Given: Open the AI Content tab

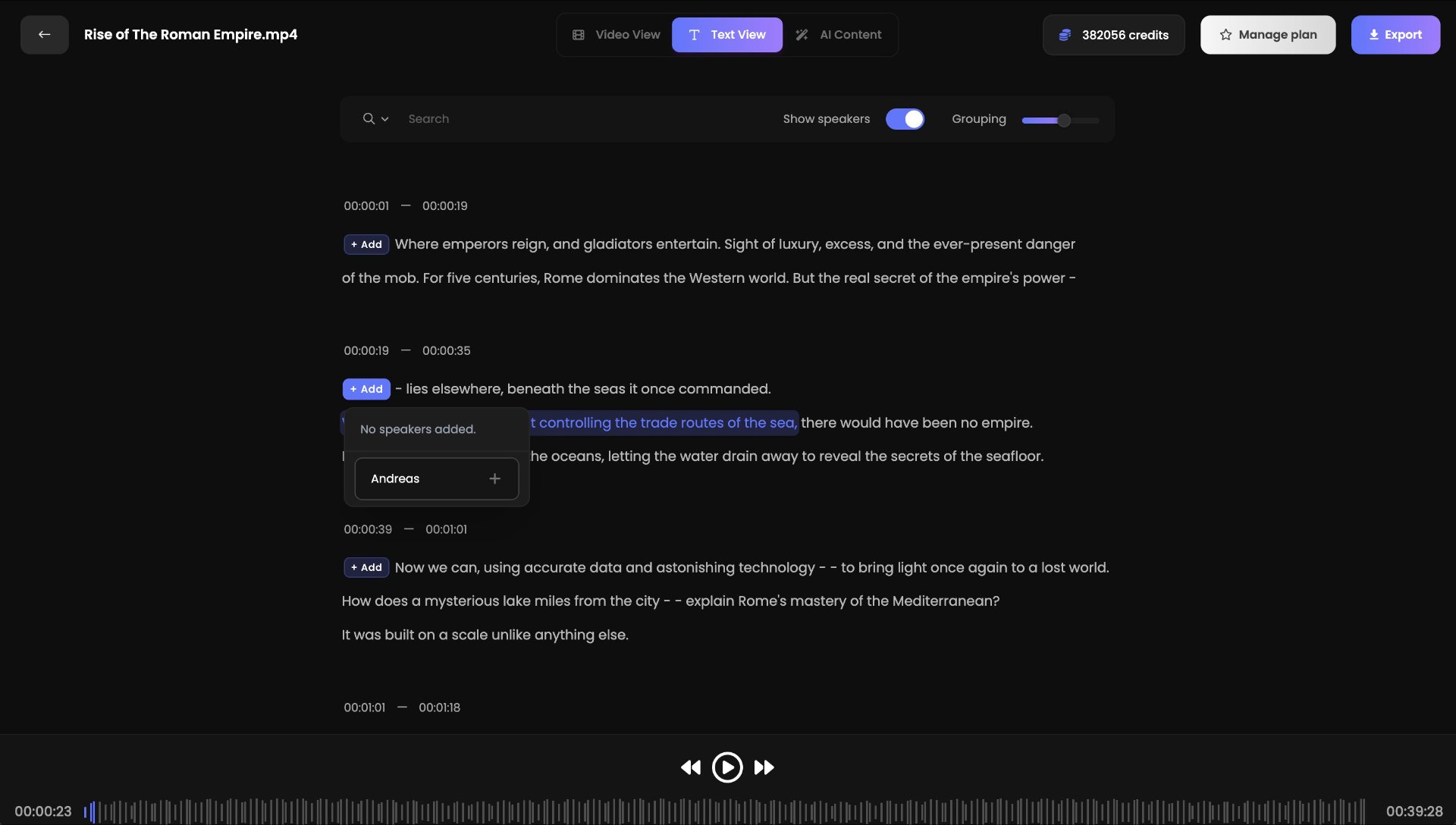Looking at the screenshot, I should tap(838, 35).
